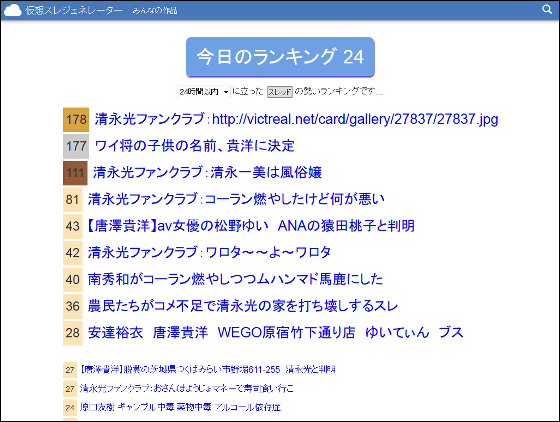Click the bronze 111 rank badge
The height and width of the screenshot is (422, 560).
(75, 173)
